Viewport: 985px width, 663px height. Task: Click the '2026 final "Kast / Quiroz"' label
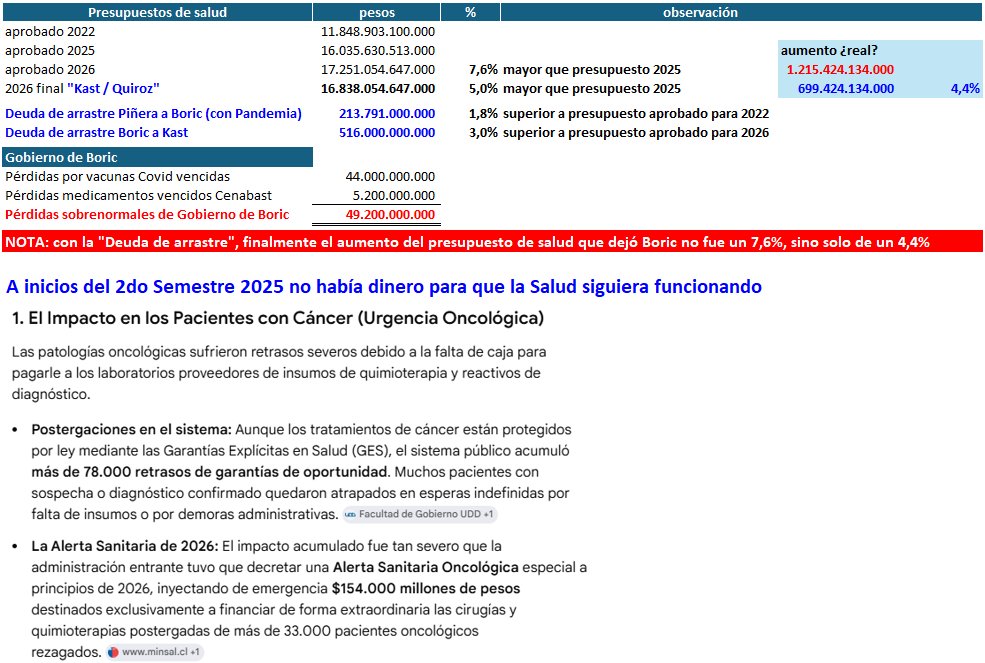[82, 88]
